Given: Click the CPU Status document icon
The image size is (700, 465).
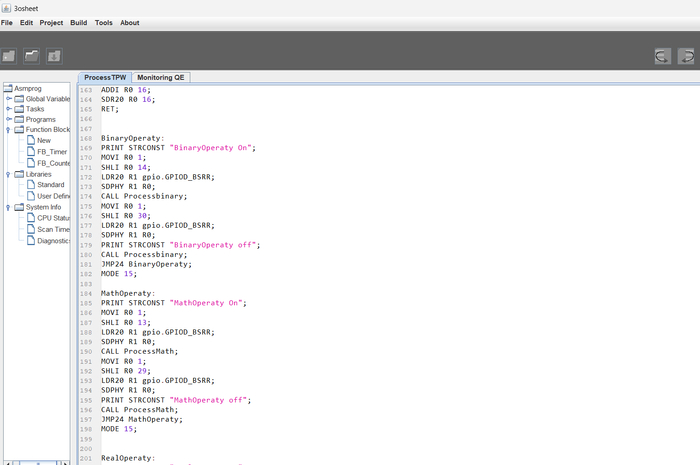Looking at the screenshot, I should [x=30, y=218].
